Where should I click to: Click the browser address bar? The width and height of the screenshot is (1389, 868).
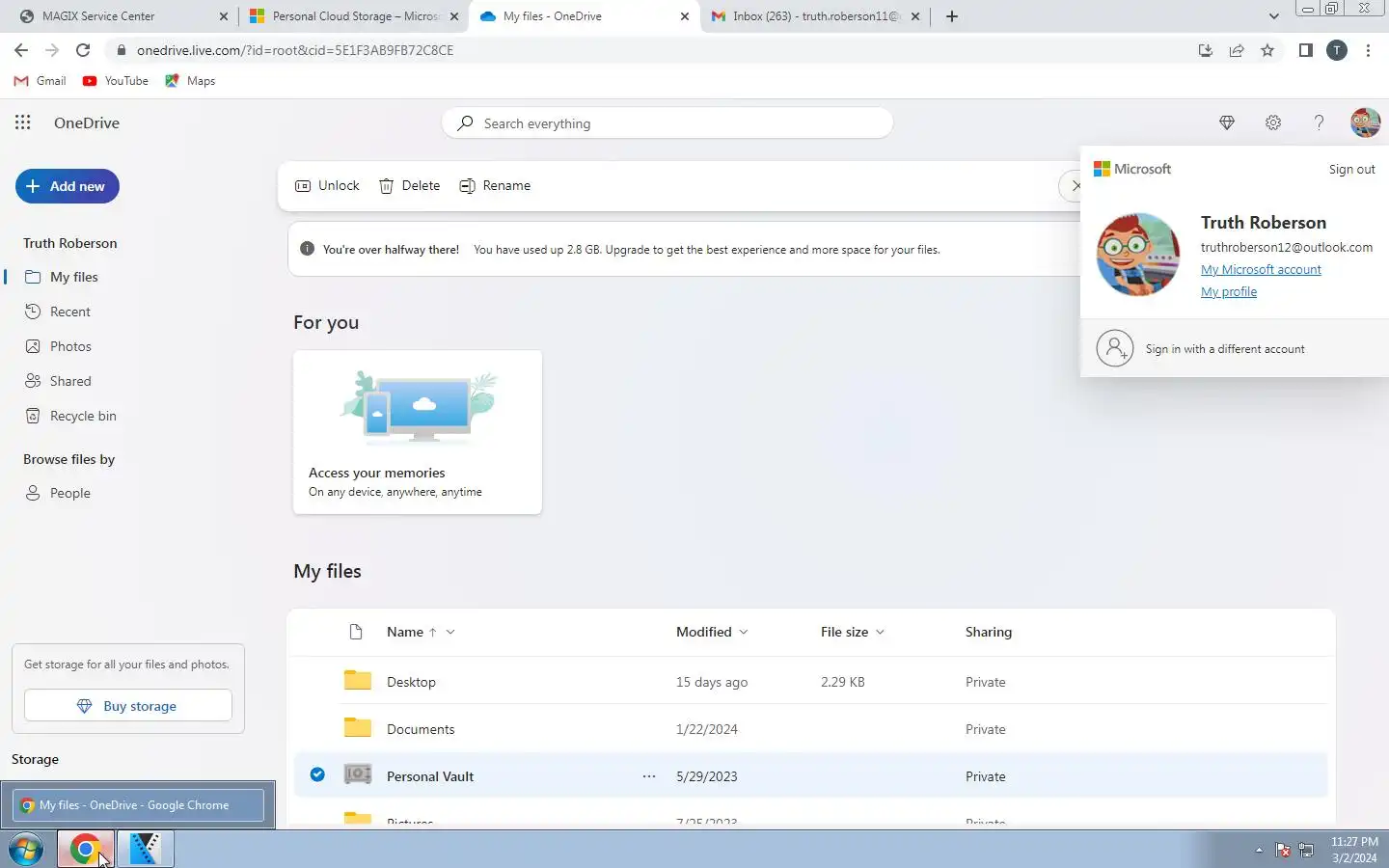point(646,50)
